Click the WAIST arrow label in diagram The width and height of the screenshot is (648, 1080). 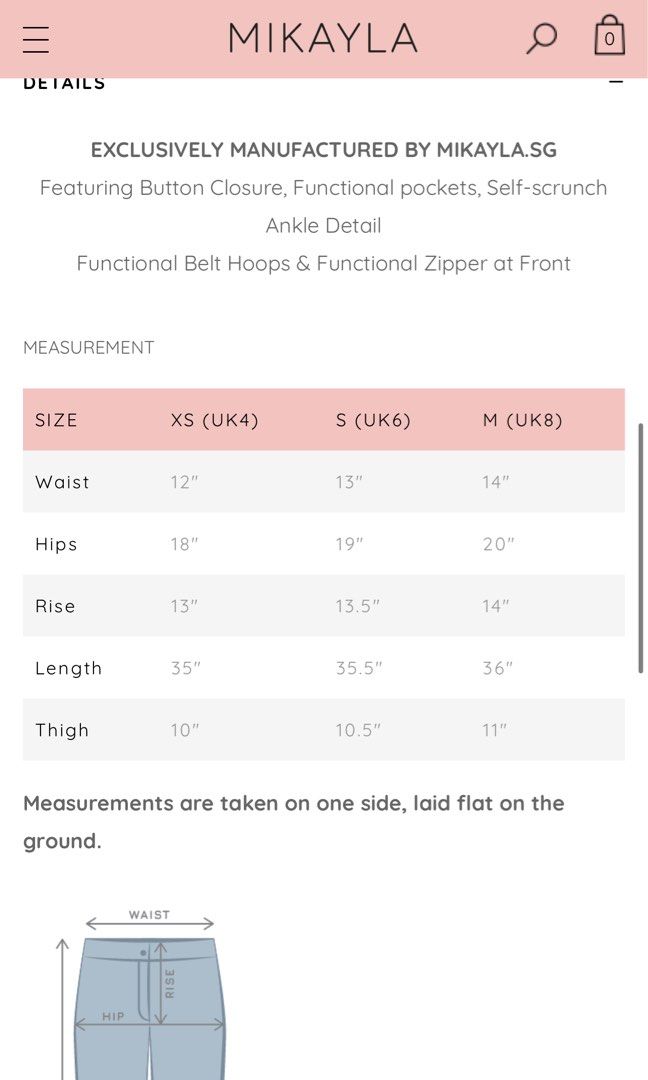click(149, 915)
